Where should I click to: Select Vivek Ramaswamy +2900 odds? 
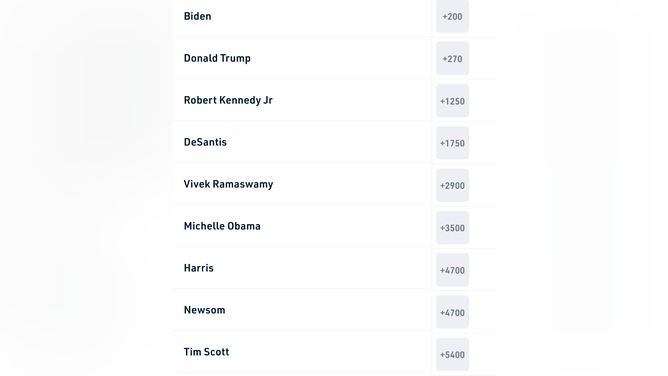(452, 185)
